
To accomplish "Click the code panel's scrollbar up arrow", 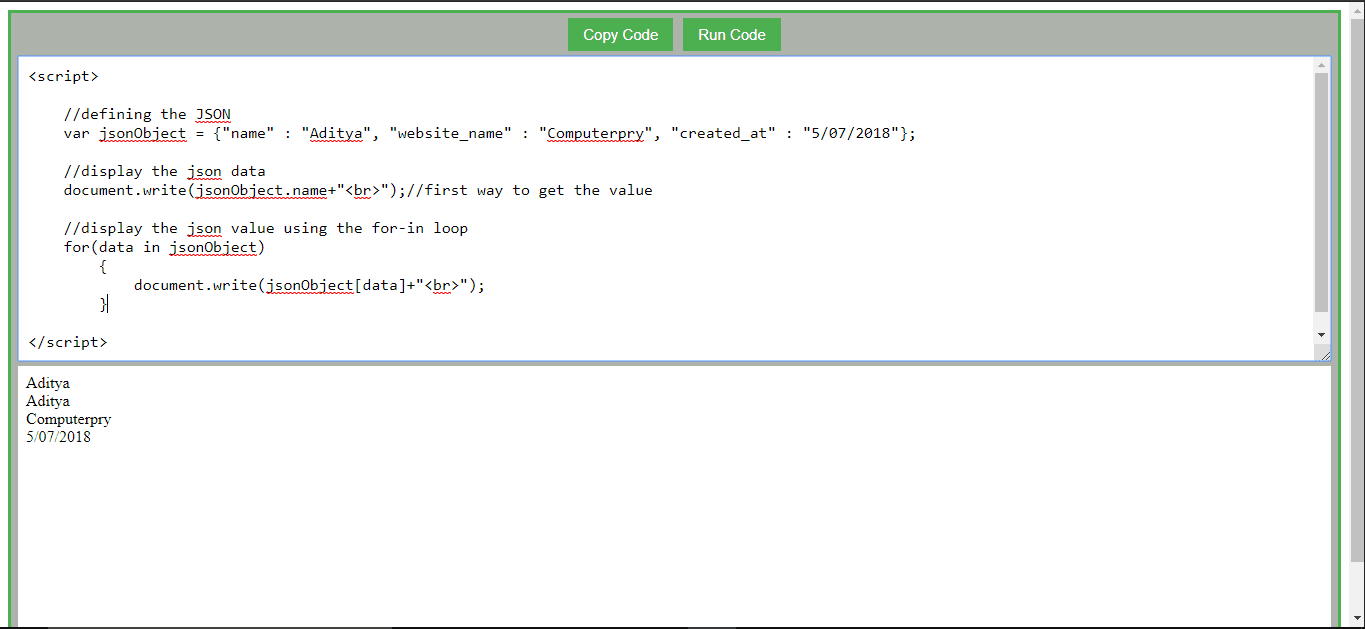I will tap(1322, 66).
